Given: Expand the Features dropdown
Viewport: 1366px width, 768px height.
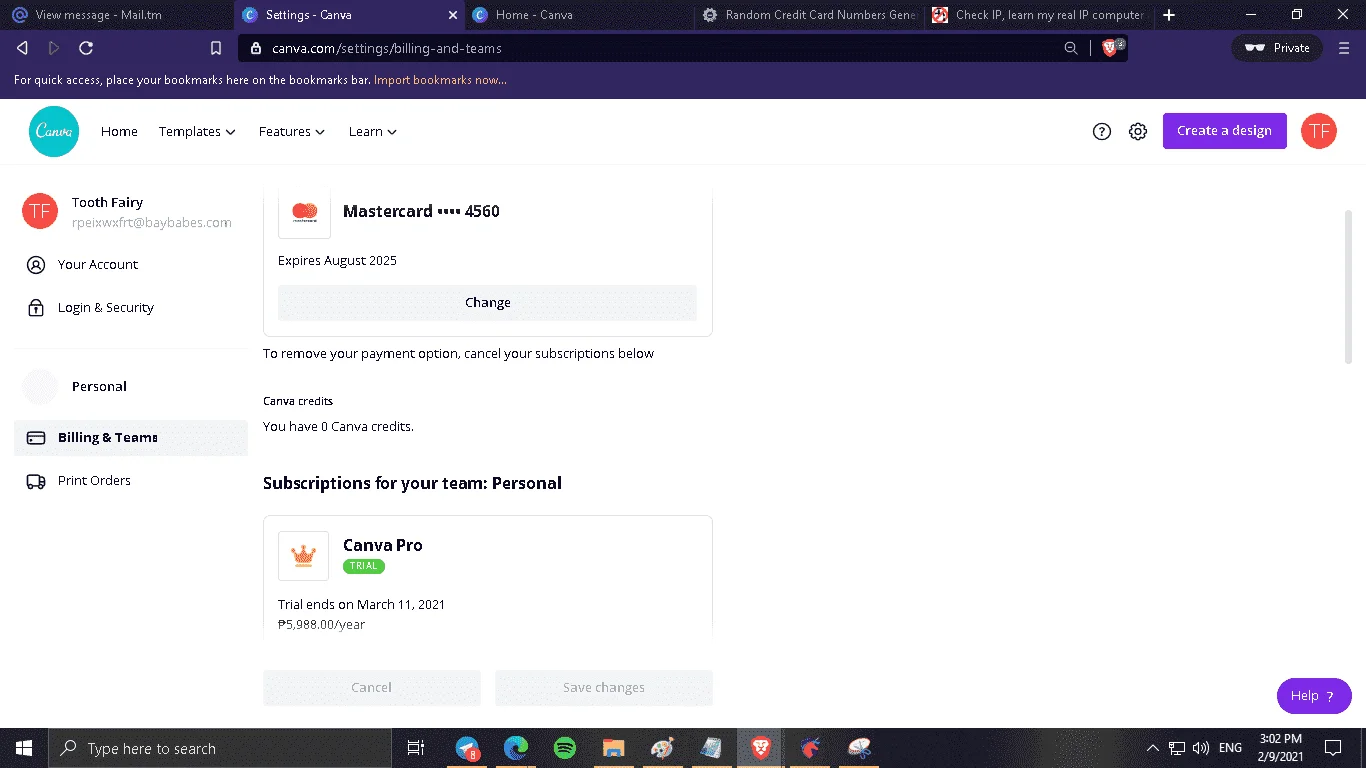Looking at the screenshot, I should [292, 131].
